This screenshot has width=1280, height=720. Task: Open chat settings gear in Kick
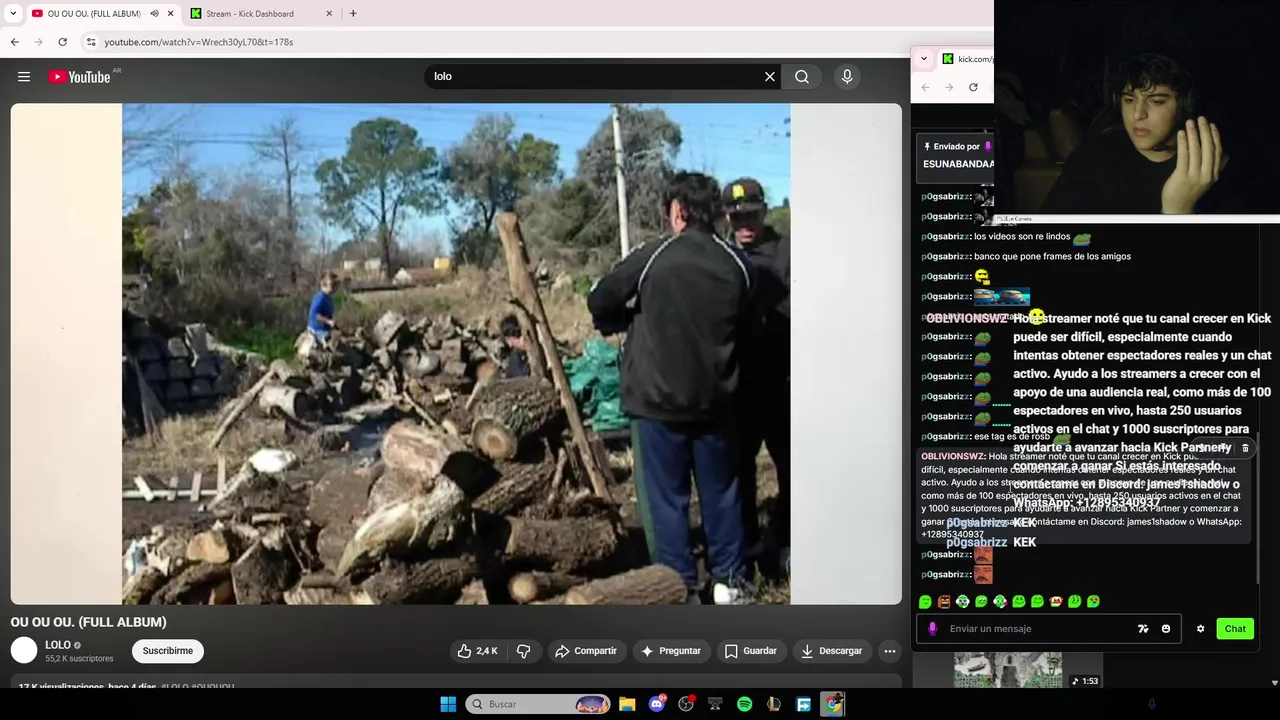click(1201, 629)
